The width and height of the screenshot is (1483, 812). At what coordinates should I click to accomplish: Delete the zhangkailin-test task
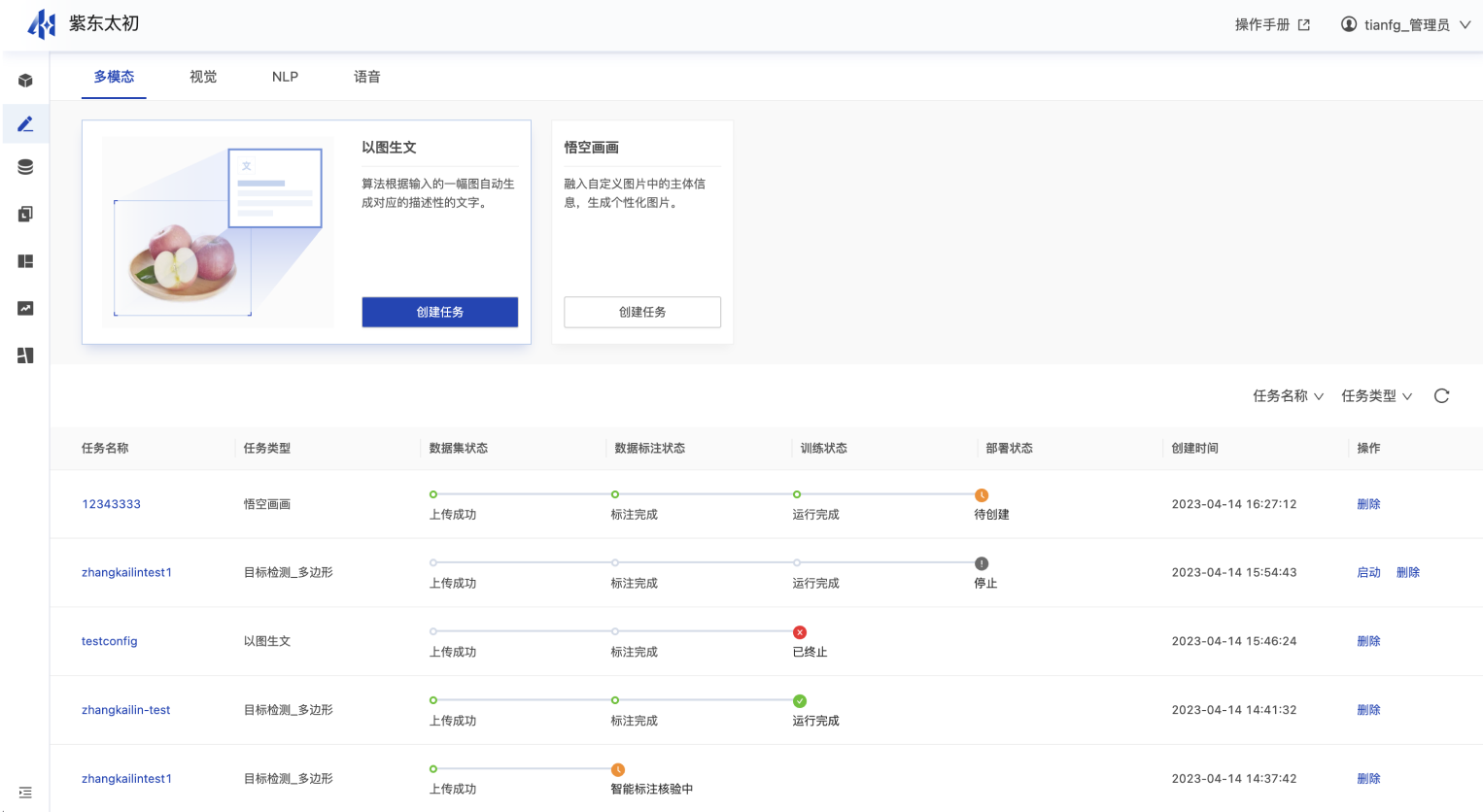click(1368, 710)
